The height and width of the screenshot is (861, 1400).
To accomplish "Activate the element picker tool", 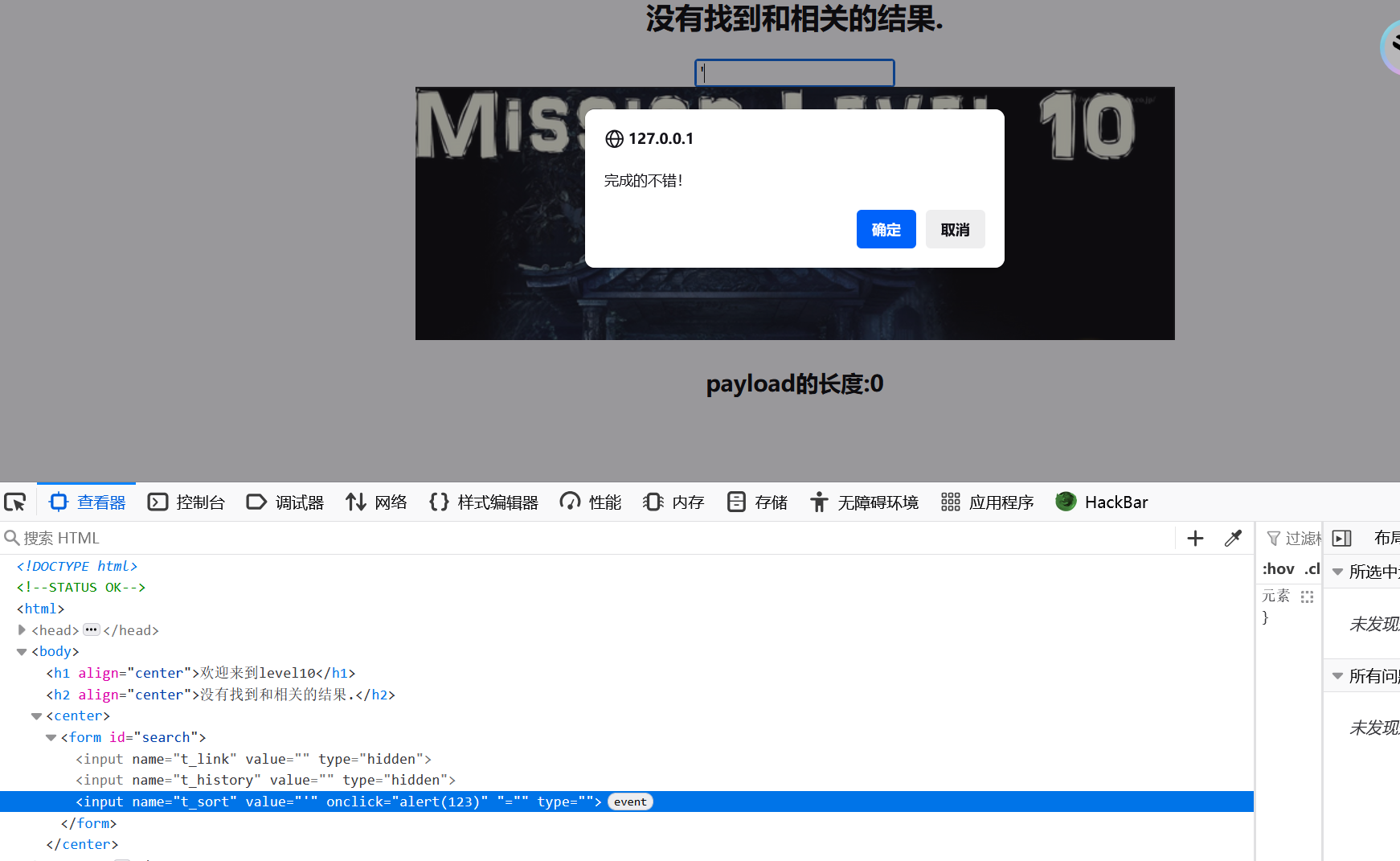I will point(15,502).
